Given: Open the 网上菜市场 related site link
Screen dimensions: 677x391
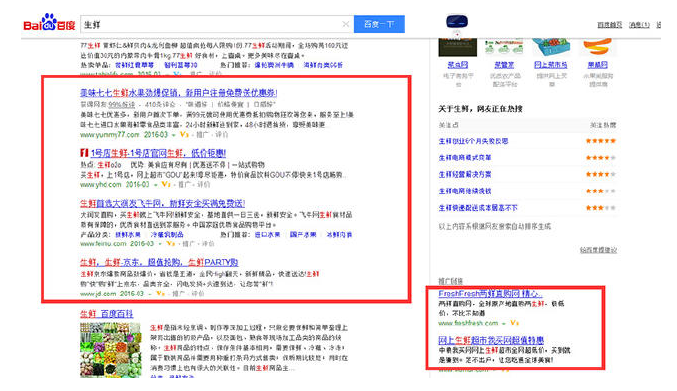Looking at the screenshot, I should coord(550,65).
